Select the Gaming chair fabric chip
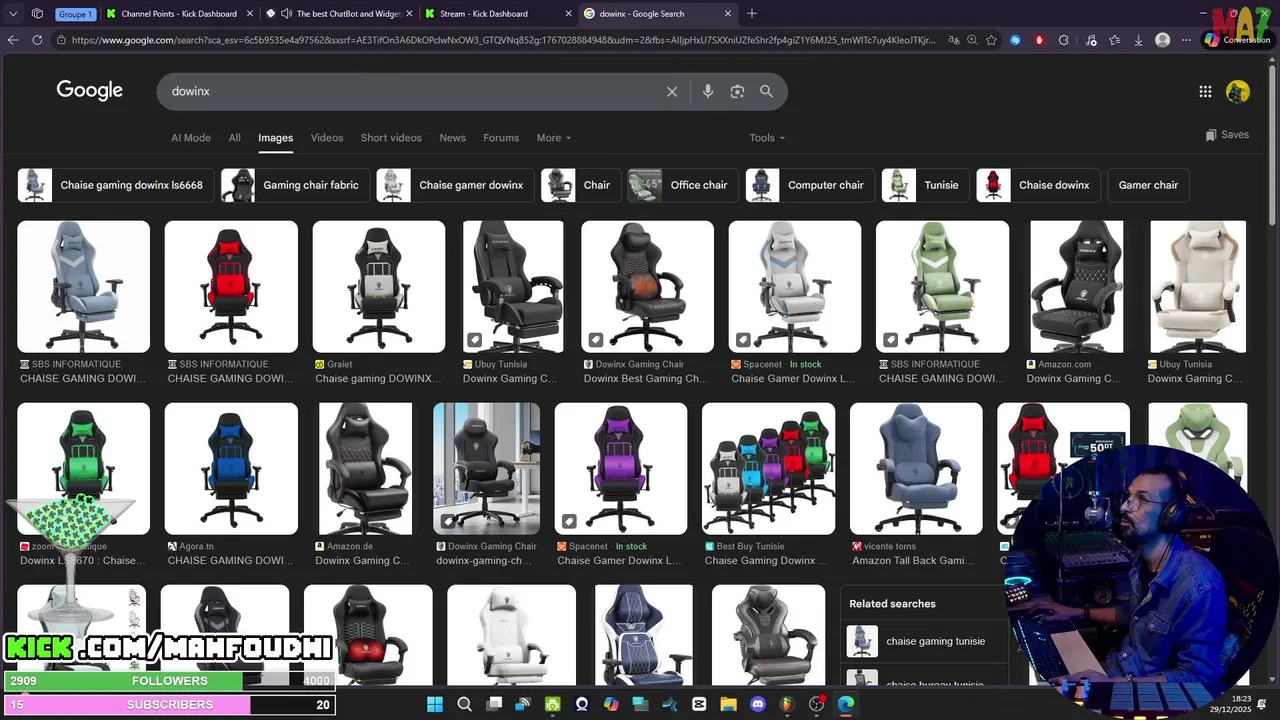This screenshot has width=1280, height=720. [294, 185]
